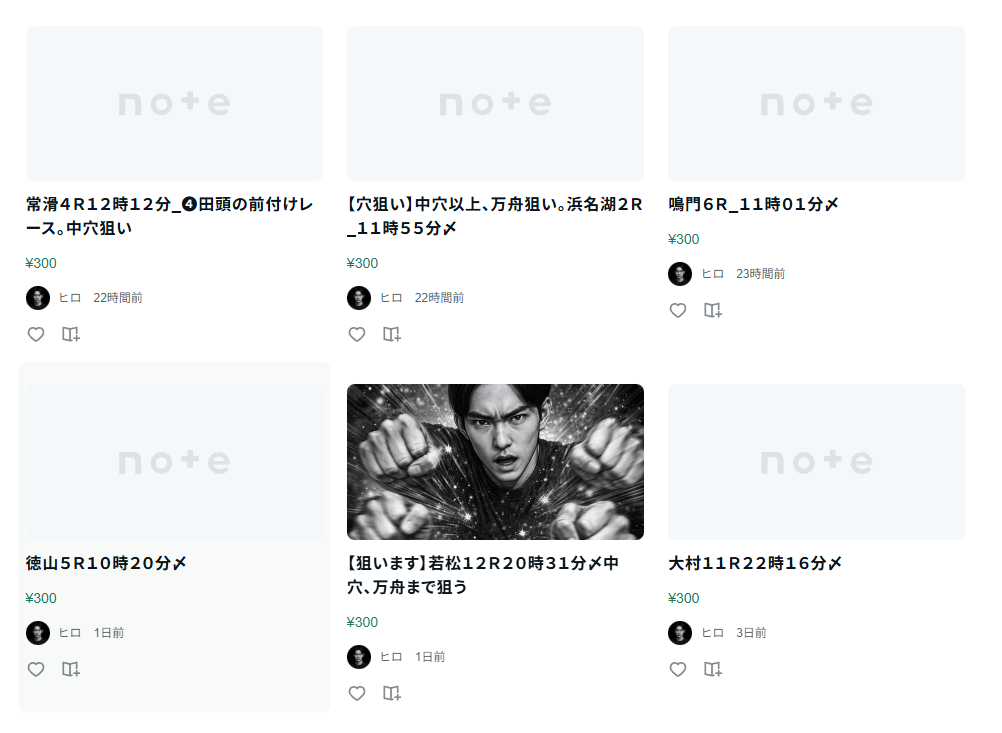The height and width of the screenshot is (733, 1002).
Task: Add the 鳴門6R article to a magazine
Action: point(713,310)
